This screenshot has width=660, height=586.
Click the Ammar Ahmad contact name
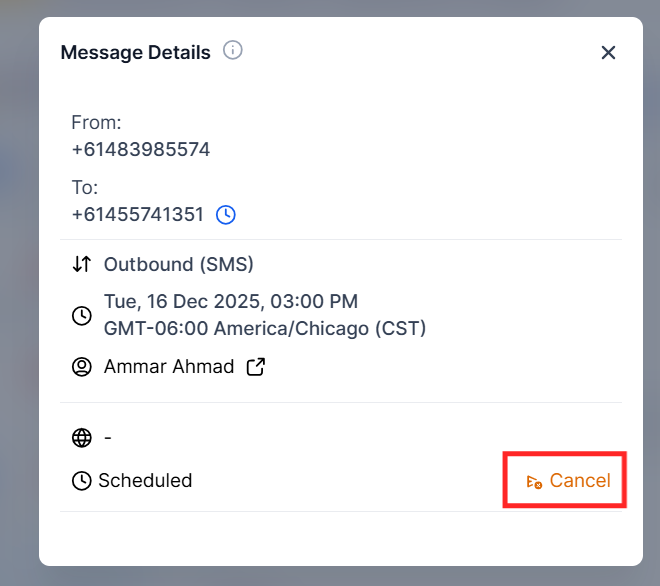pyautogui.click(x=168, y=367)
